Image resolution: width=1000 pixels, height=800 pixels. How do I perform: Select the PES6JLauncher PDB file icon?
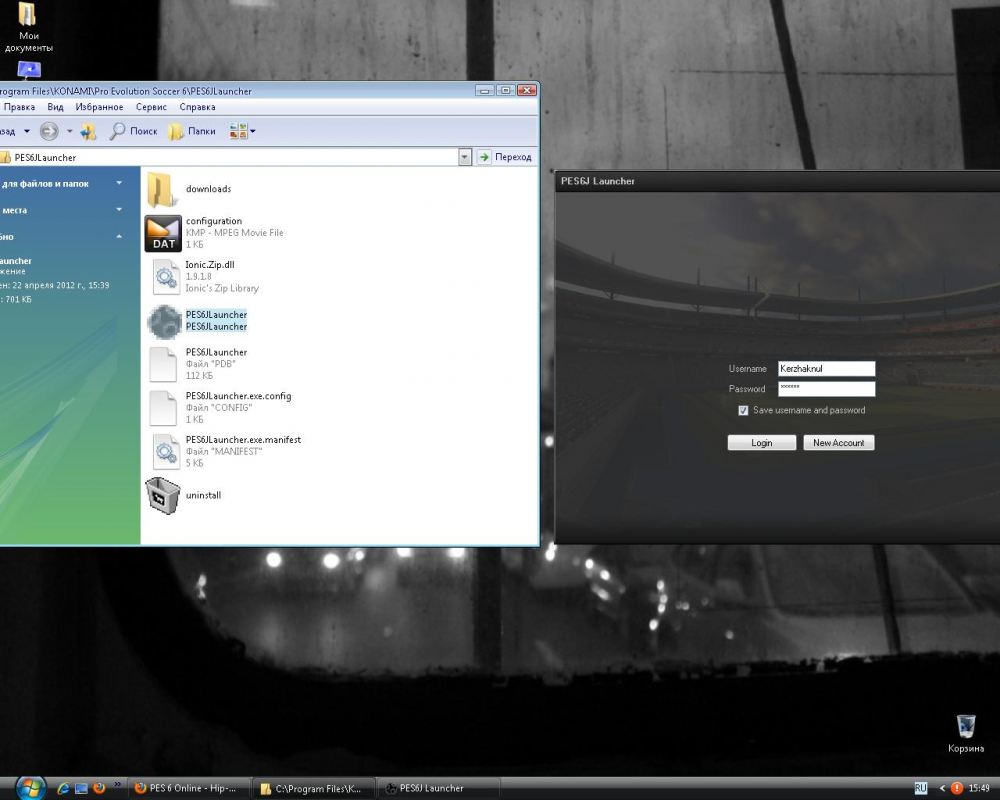[x=163, y=364]
